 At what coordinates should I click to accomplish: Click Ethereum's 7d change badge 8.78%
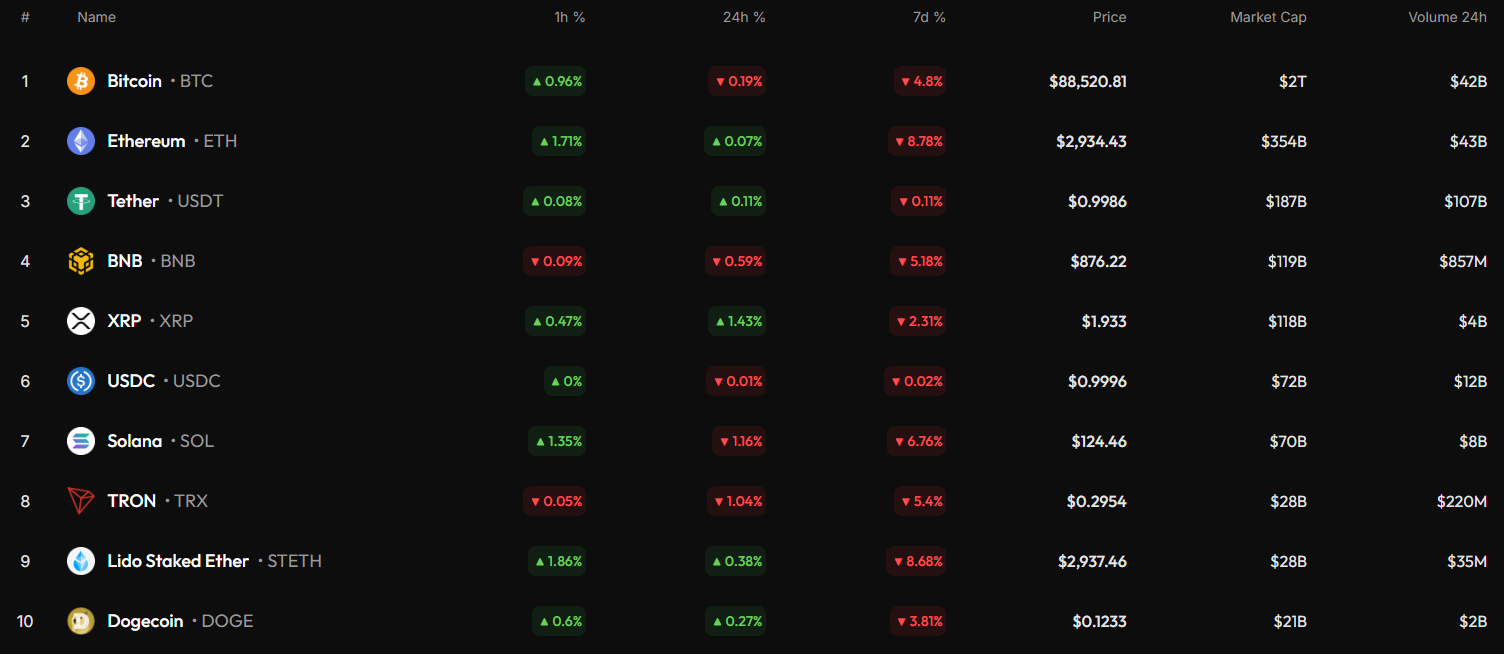pyautogui.click(x=917, y=141)
